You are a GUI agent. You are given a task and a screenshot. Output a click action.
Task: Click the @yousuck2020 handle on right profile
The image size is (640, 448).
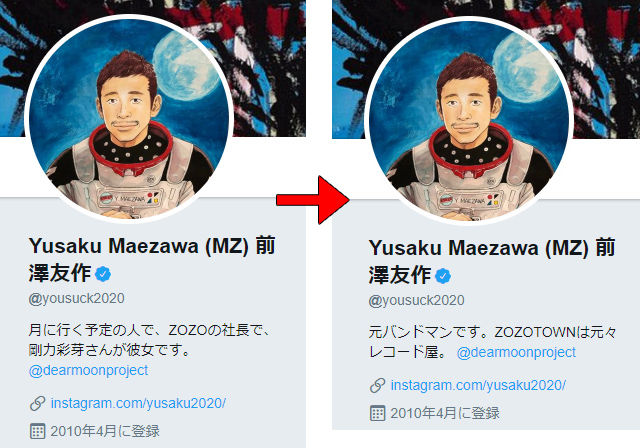[416, 301]
